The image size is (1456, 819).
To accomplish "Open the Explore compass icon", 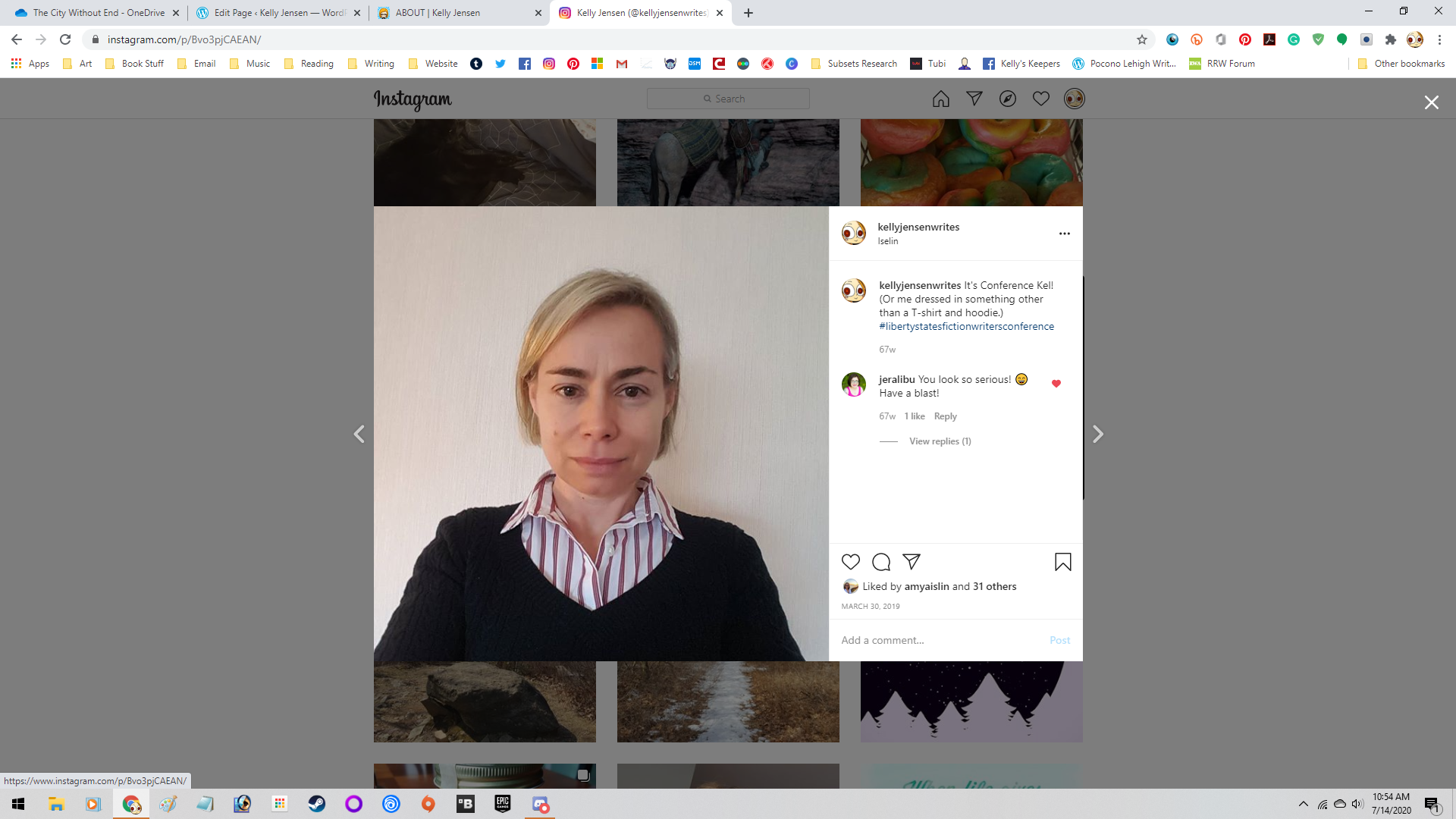I will click(1007, 99).
